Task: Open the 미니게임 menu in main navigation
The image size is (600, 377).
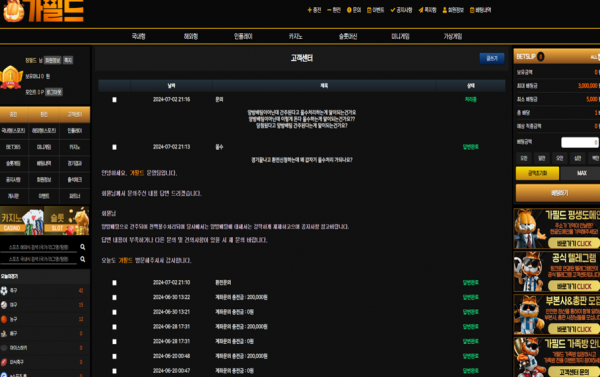Action: 400,36
